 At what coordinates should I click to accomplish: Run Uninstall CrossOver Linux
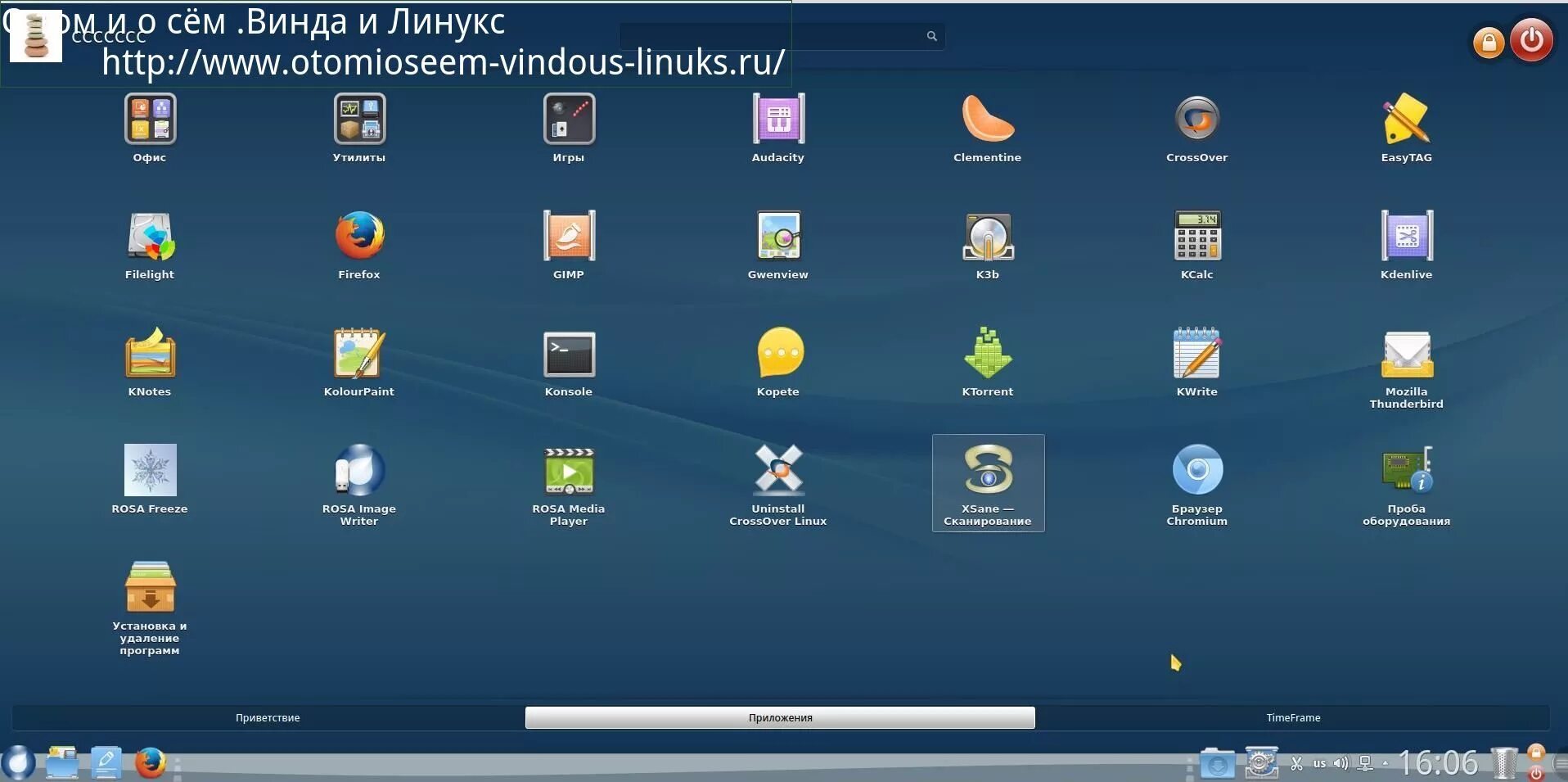(778, 486)
